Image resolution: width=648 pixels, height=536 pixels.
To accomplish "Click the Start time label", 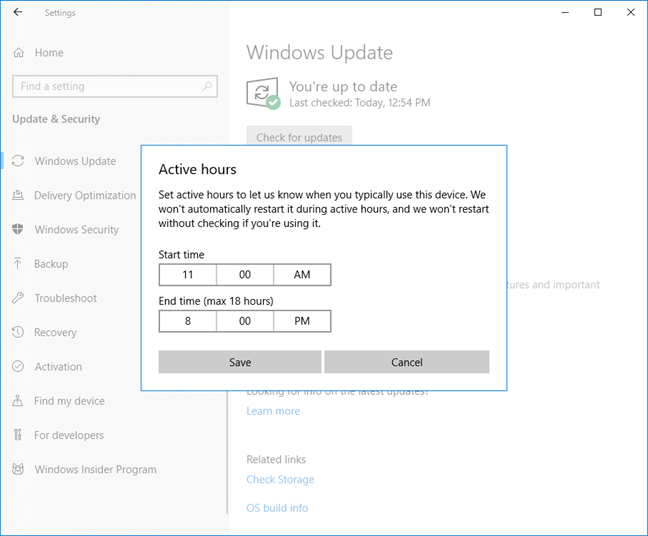I will 181,255.
